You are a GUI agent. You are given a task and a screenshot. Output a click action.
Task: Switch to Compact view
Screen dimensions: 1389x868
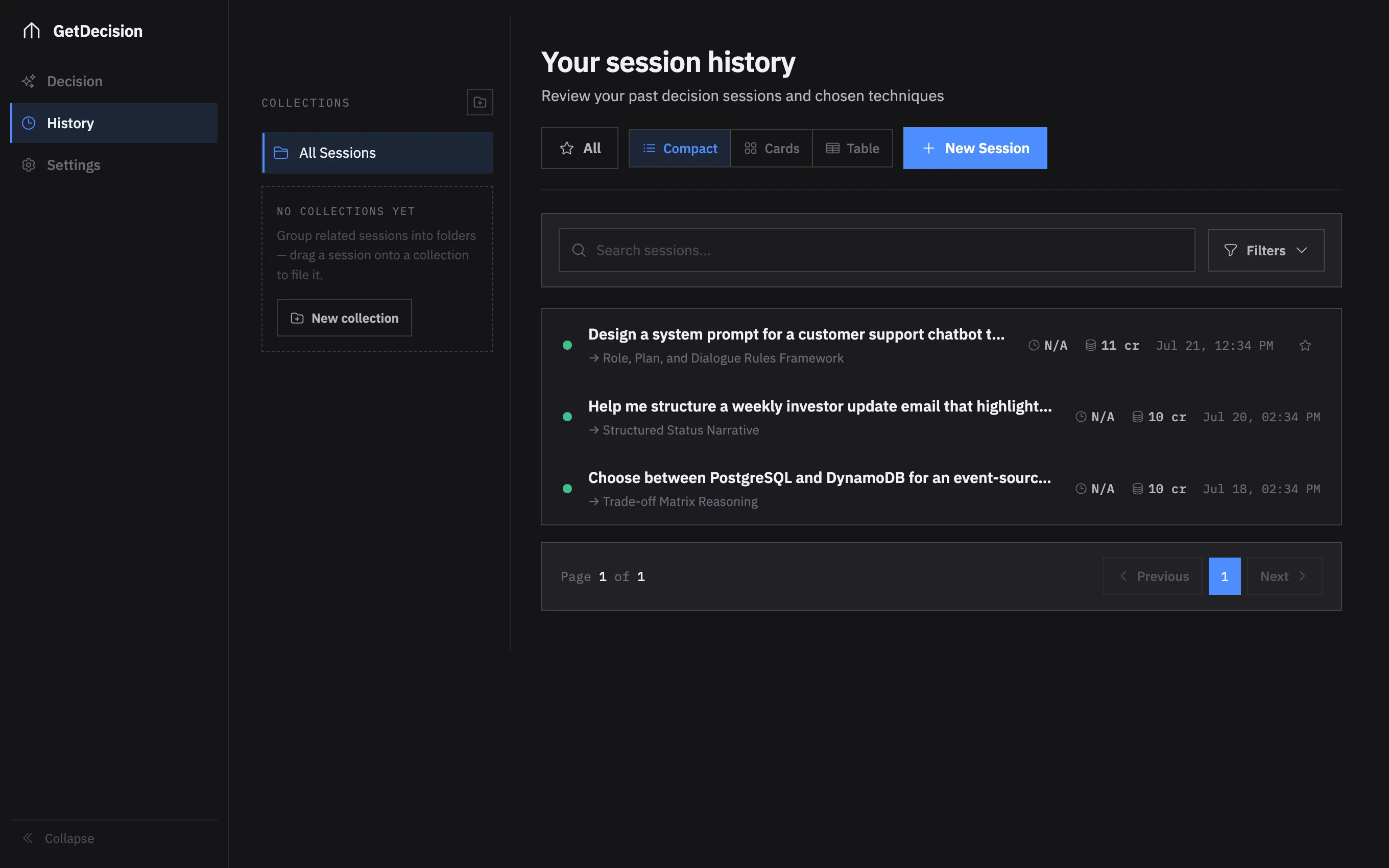click(x=680, y=148)
